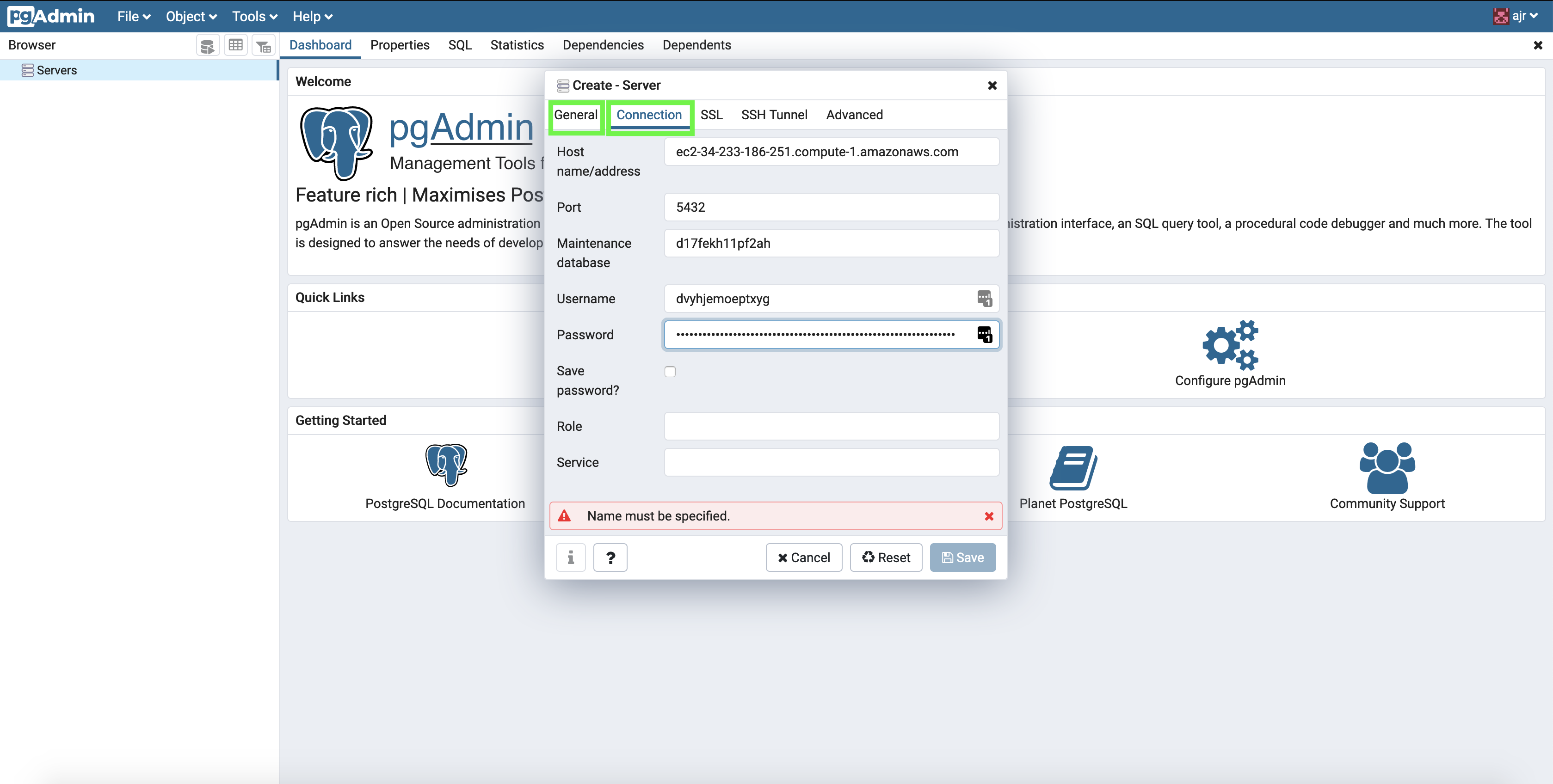Select the View Data grid icon

click(x=236, y=44)
